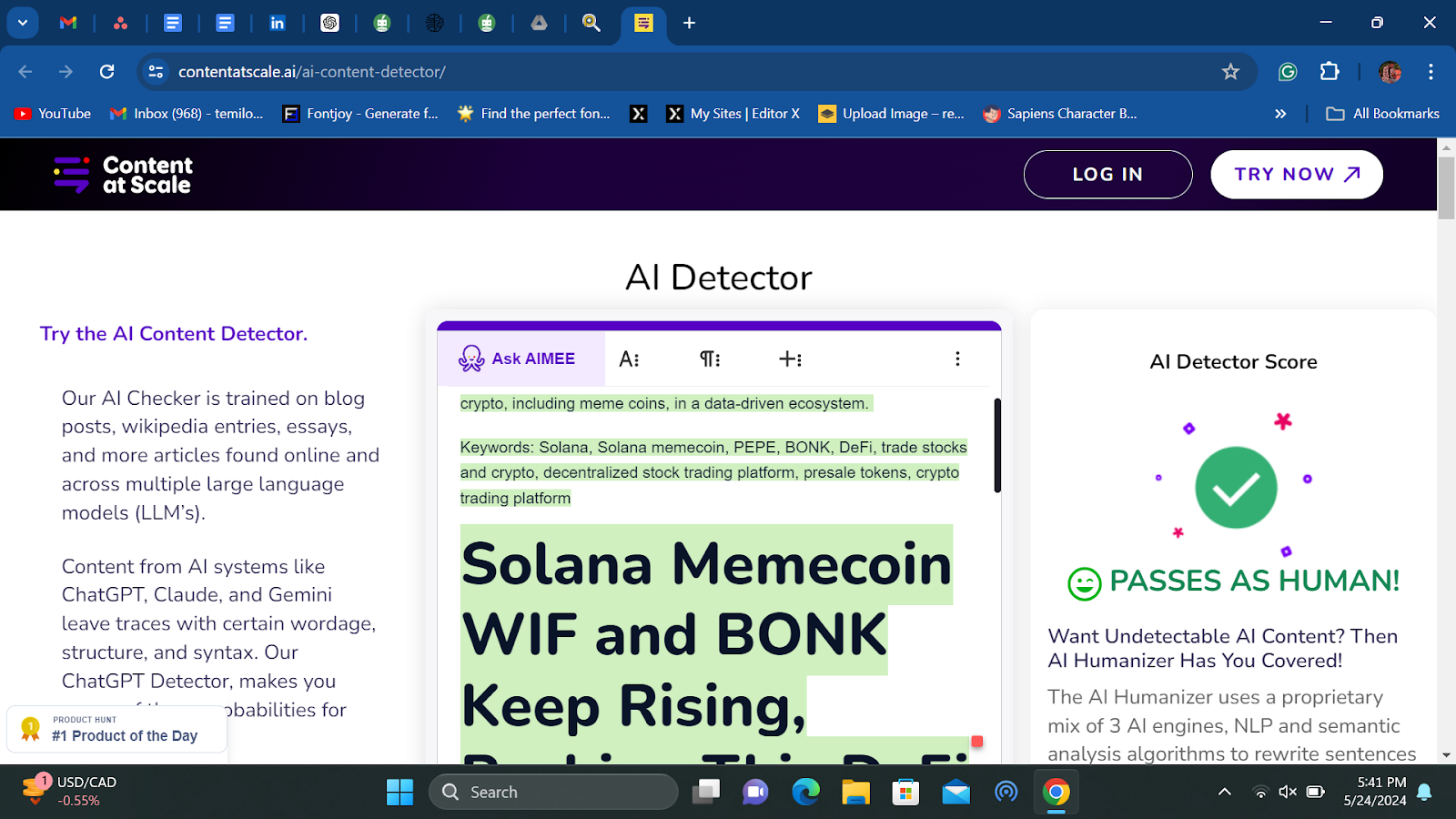Open the Windows Start menu
The height and width of the screenshot is (819, 1456).
pyautogui.click(x=399, y=792)
